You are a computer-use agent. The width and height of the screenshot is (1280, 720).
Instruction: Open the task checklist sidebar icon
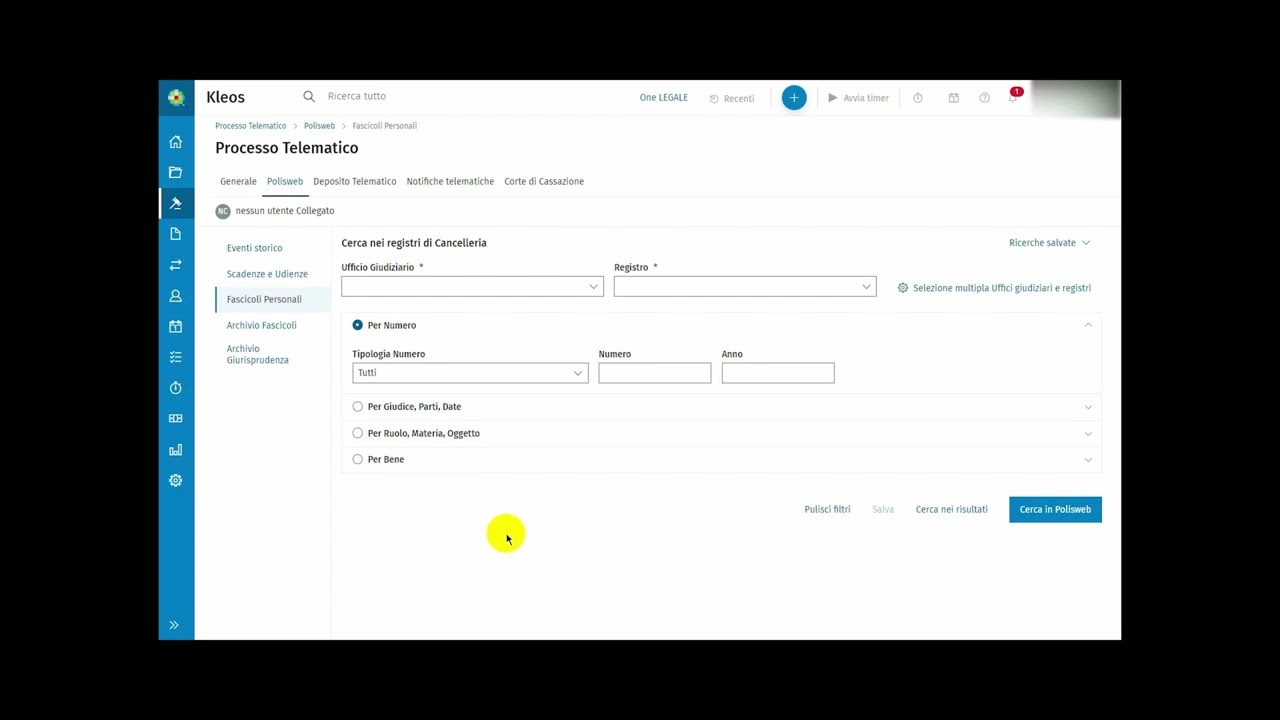pyautogui.click(x=176, y=357)
